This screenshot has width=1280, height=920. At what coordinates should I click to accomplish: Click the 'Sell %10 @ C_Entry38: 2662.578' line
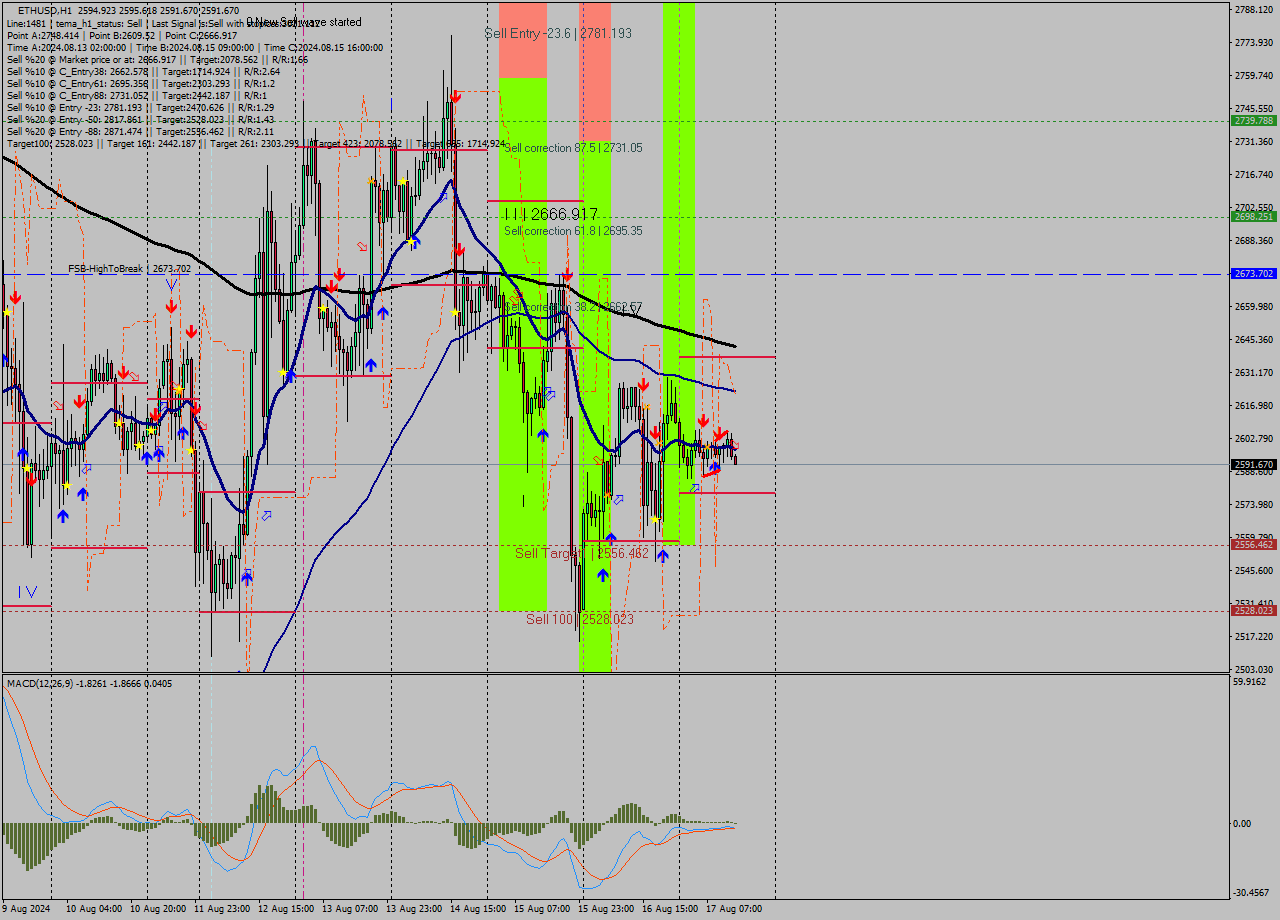pos(143,71)
